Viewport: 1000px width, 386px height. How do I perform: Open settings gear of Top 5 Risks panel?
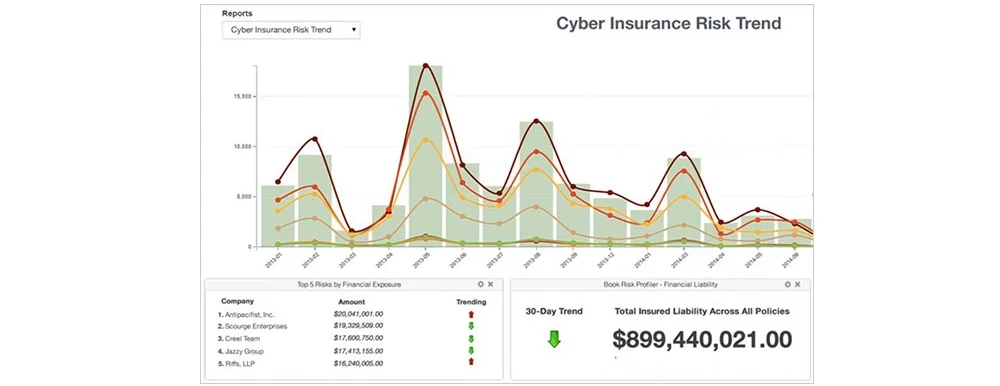click(481, 285)
